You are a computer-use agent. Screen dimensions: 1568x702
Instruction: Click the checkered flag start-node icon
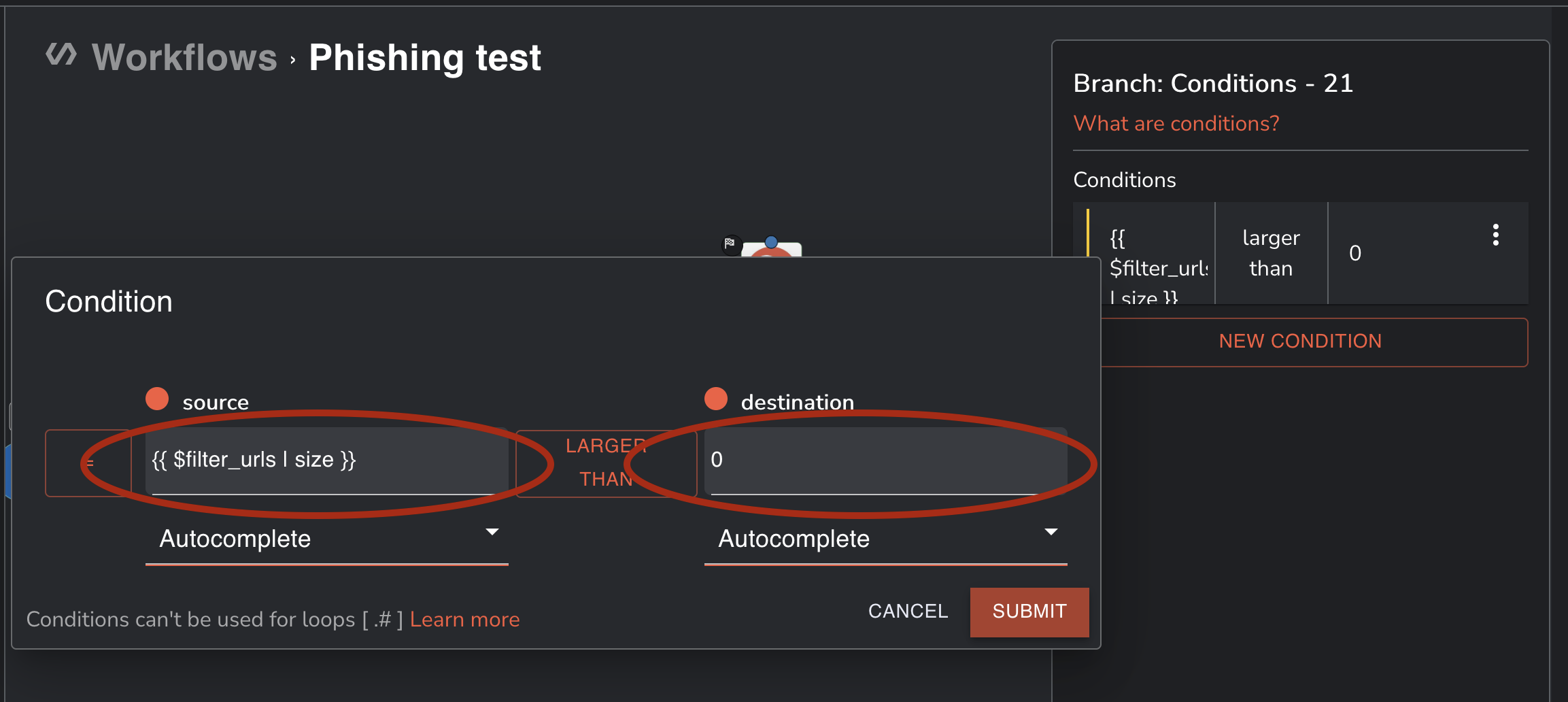[x=730, y=243]
